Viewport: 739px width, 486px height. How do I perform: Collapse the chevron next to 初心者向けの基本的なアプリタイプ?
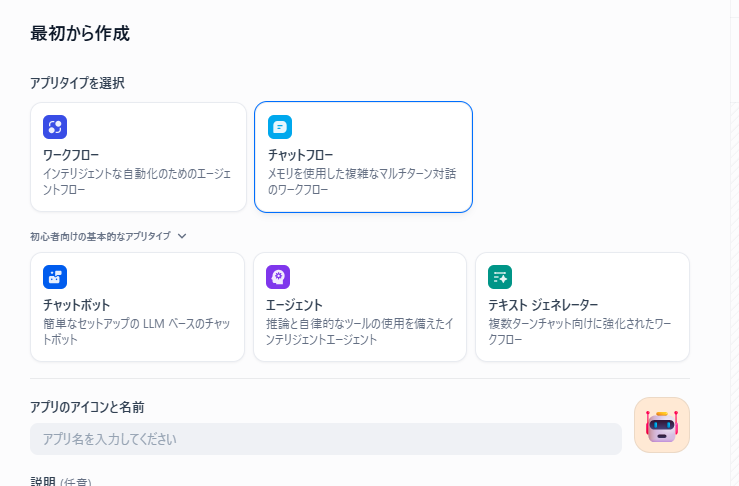[182, 237]
